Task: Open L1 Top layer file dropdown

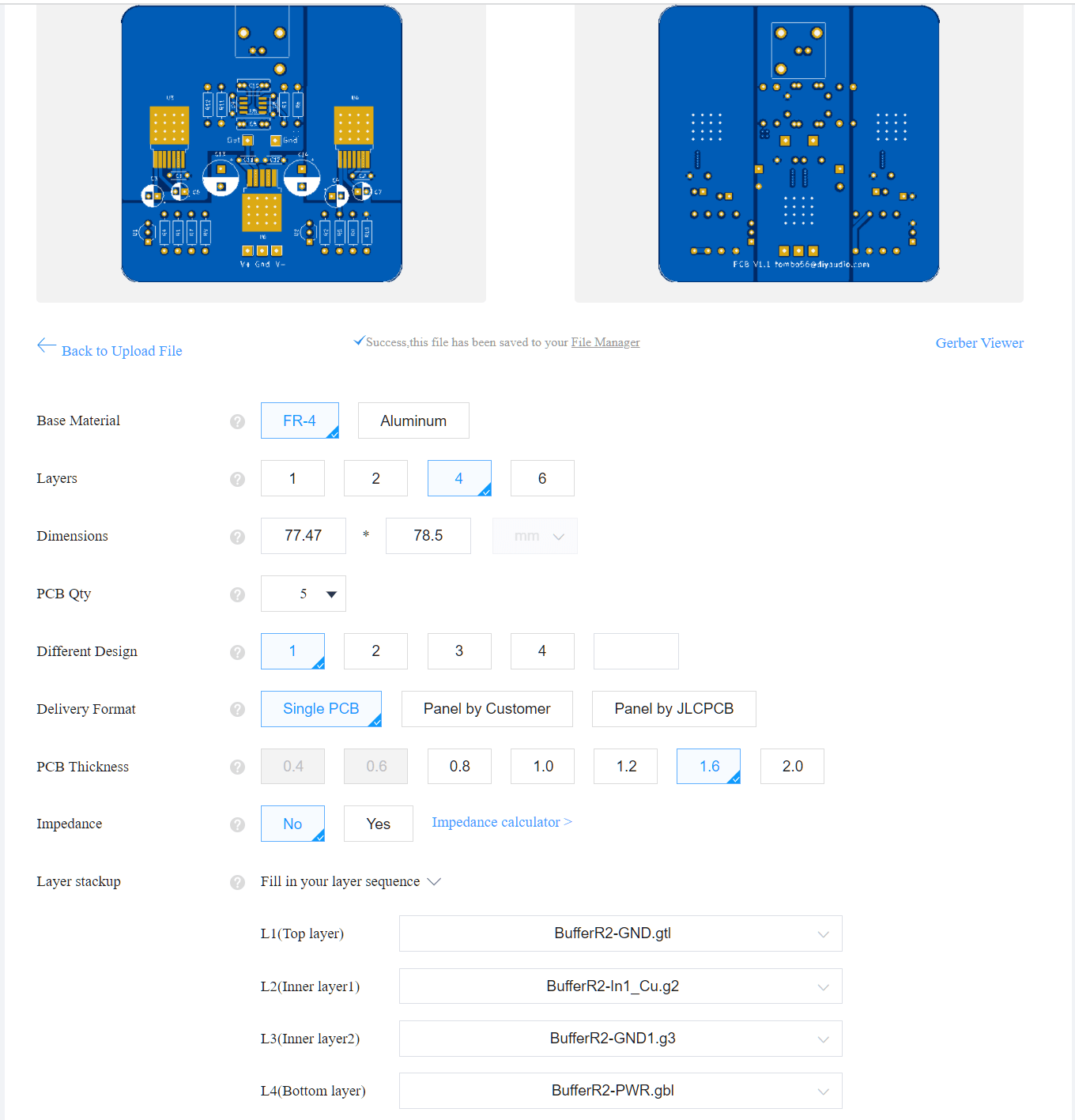Action: click(x=620, y=933)
